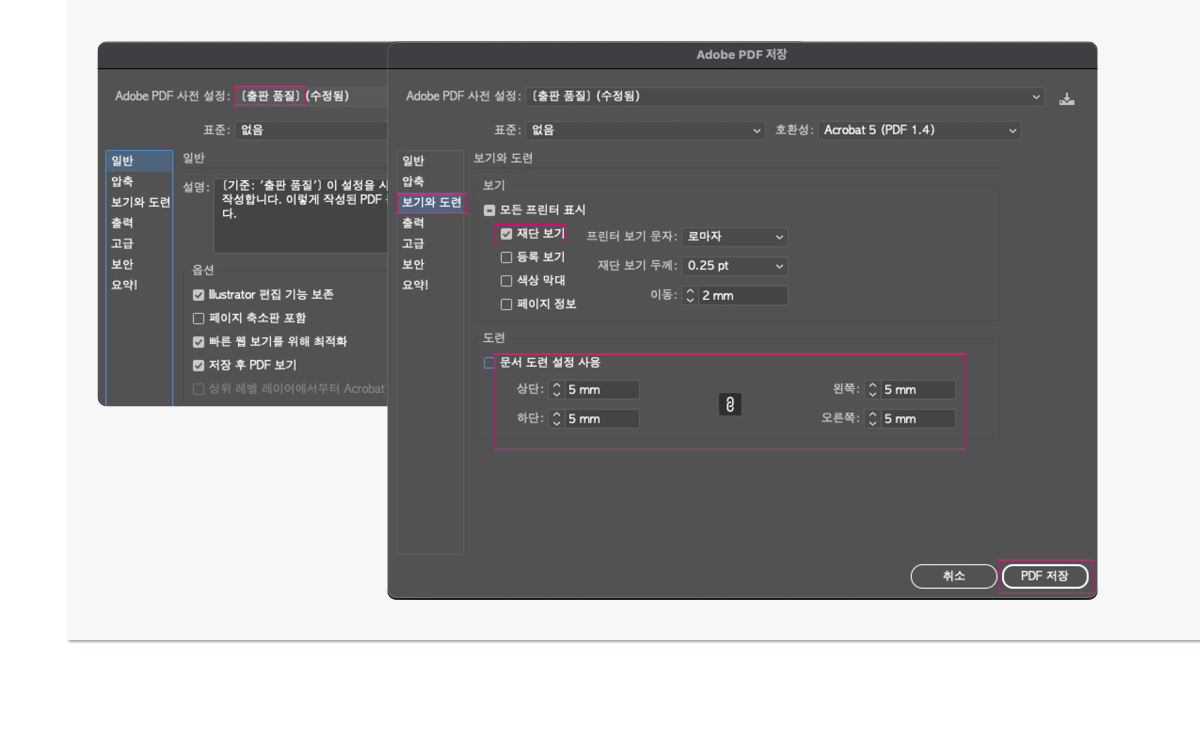This screenshot has width=1200, height=740.
Task: Open the 프린터 보기 문자 dropdown set to 로마자
Action: pyautogui.click(x=734, y=237)
